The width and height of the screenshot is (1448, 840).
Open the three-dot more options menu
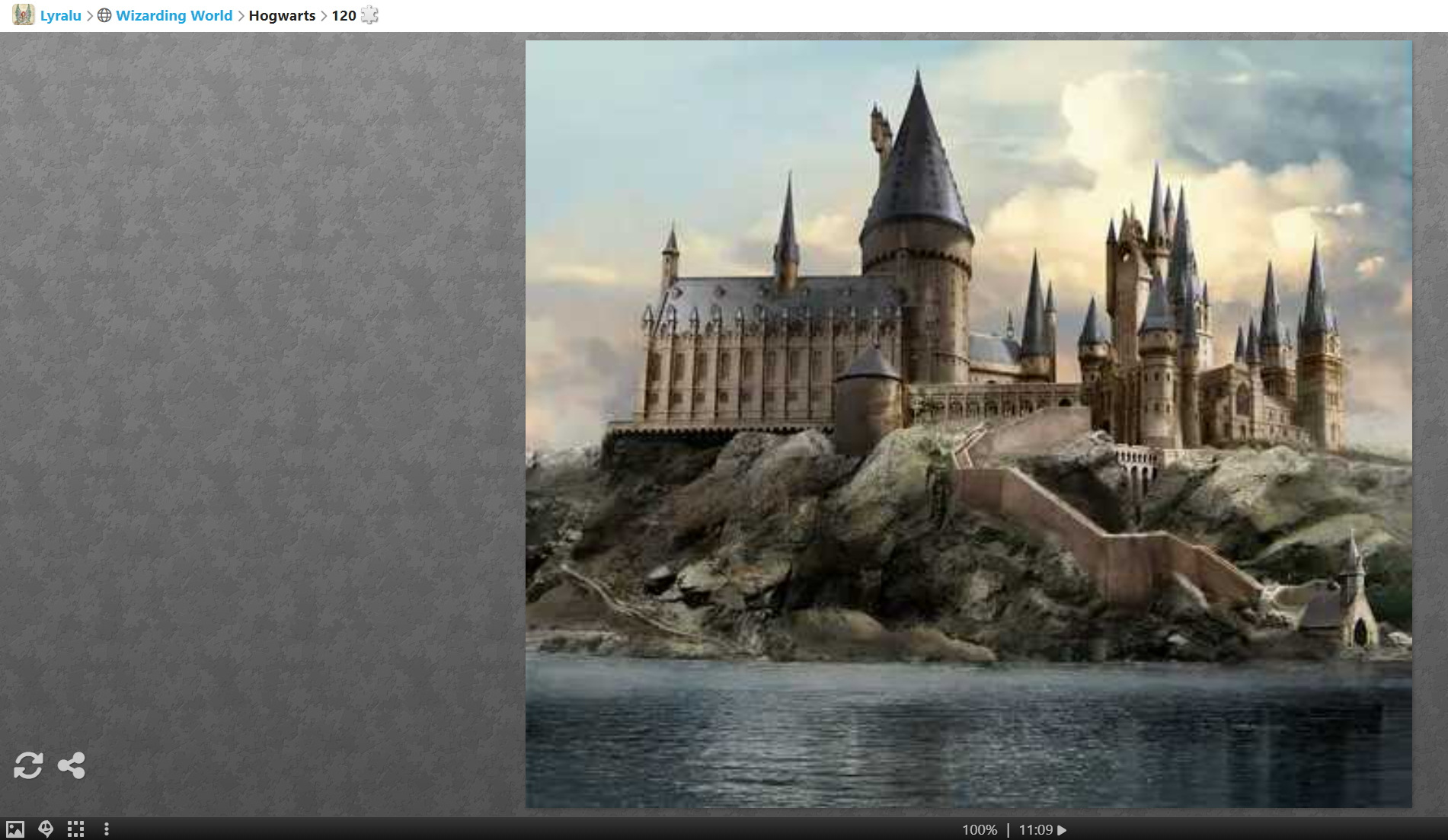pyautogui.click(x=107, y=829)
